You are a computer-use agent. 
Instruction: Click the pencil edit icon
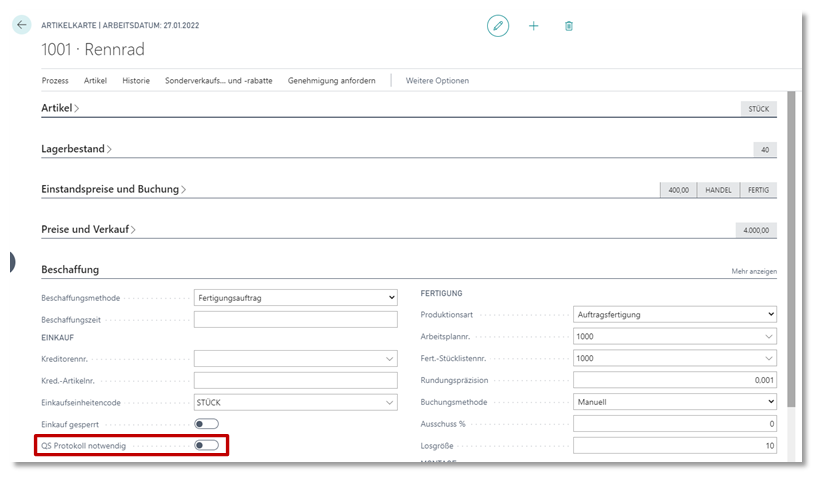point(498,26)
